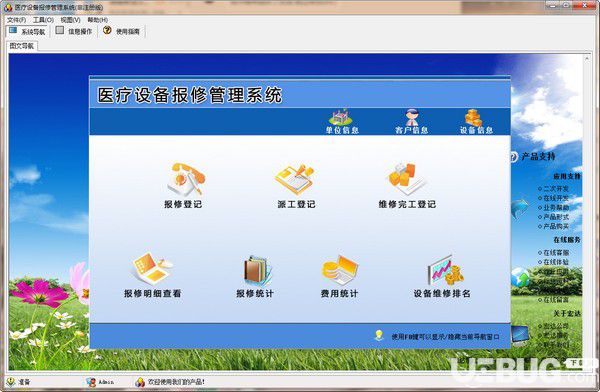Click the 二次开发 link
Screen dimensions: 600x392
[556, 189]
